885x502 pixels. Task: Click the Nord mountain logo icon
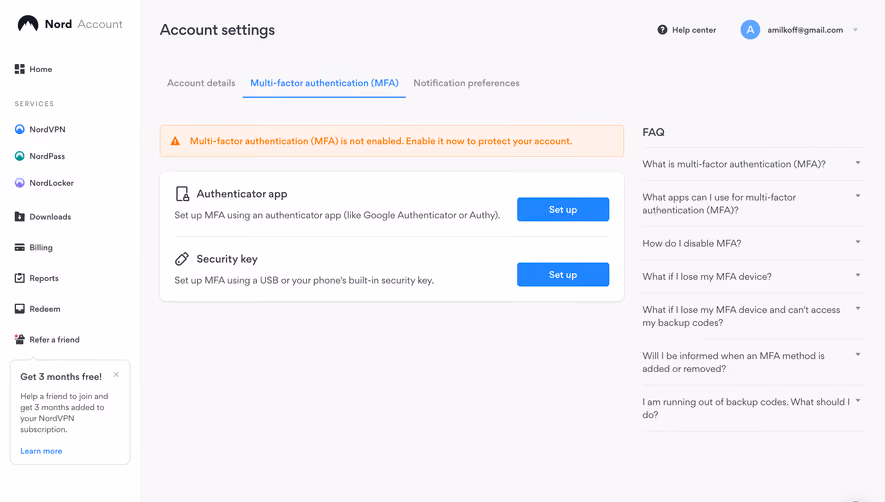[x=28, y=24]
